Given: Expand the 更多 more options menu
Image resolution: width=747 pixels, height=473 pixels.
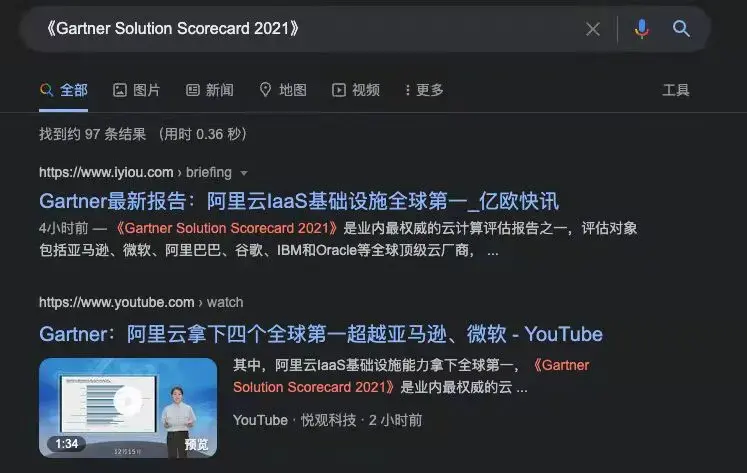Looking at the screenshot, I should (x=424, y=90).
